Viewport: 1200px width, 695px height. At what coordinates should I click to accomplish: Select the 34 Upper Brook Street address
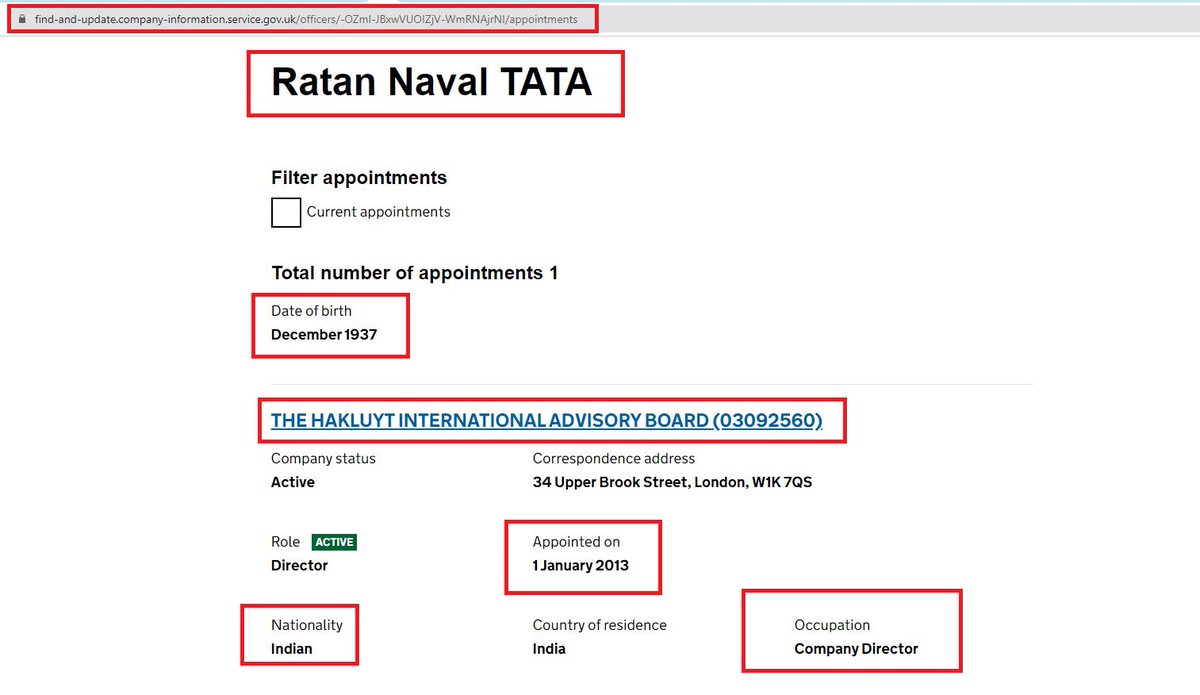pos(672,482)
